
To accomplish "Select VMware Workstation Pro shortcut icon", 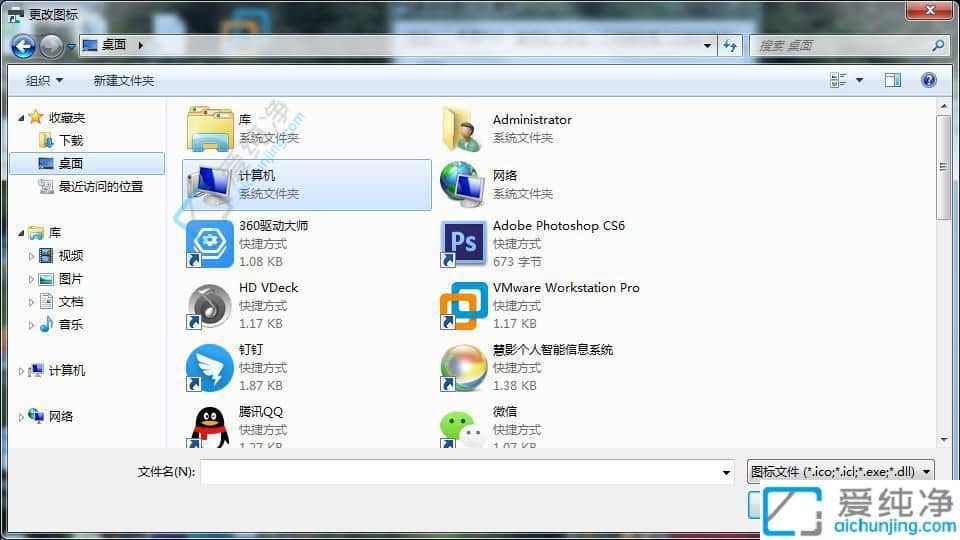I will point(463,306).
